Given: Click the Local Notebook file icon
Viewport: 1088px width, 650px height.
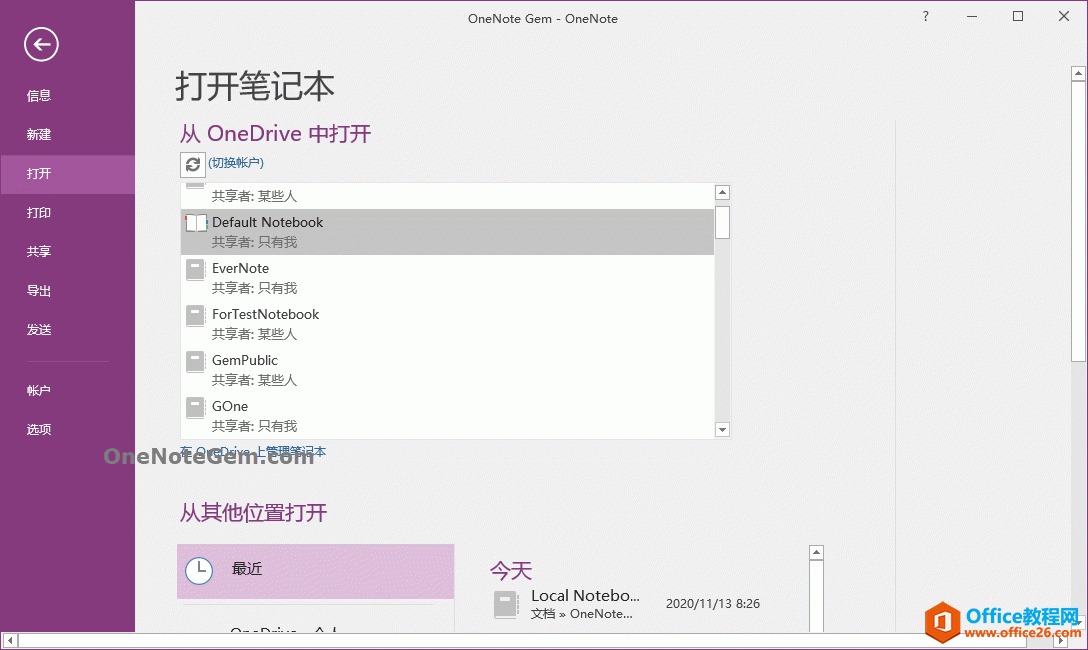Looking at the screenshot, I should [x=506, y=604].
